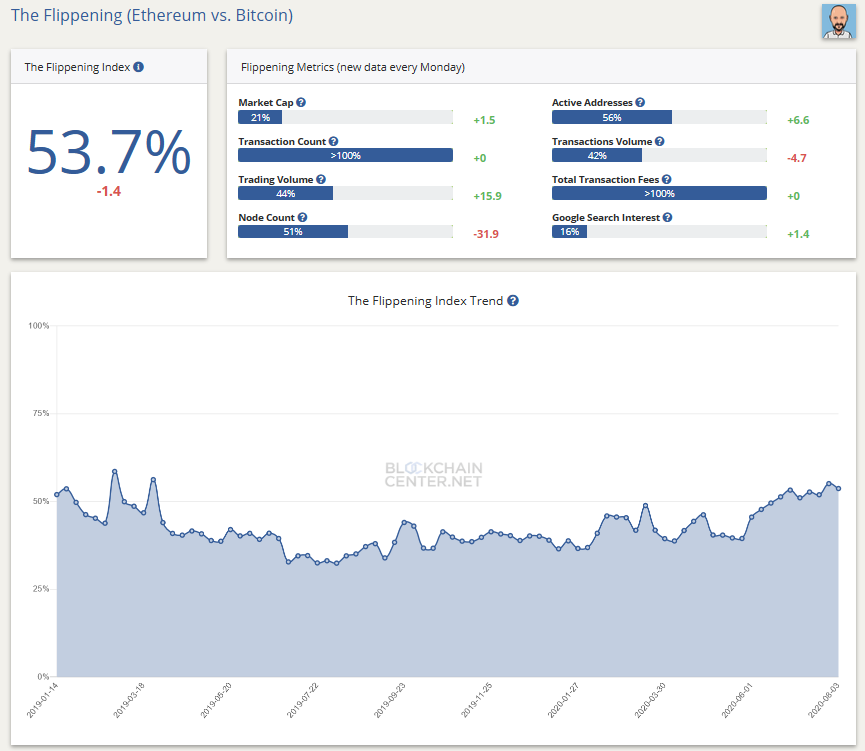Open the Active Addresses help icon
Viewport: 865px width, 751px height.
click(x=640, y=103)
